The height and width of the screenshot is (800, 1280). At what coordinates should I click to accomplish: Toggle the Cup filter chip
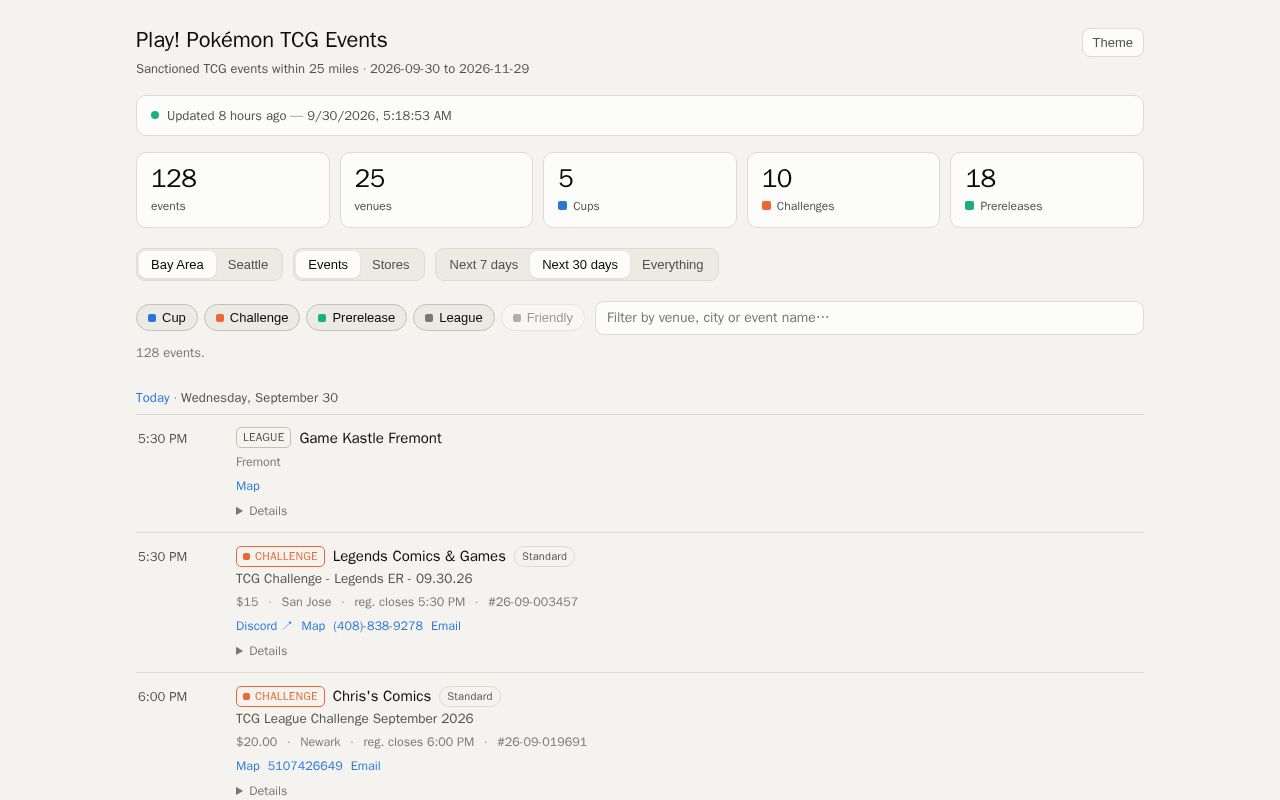pyautogui.click(x=167, y=318)
